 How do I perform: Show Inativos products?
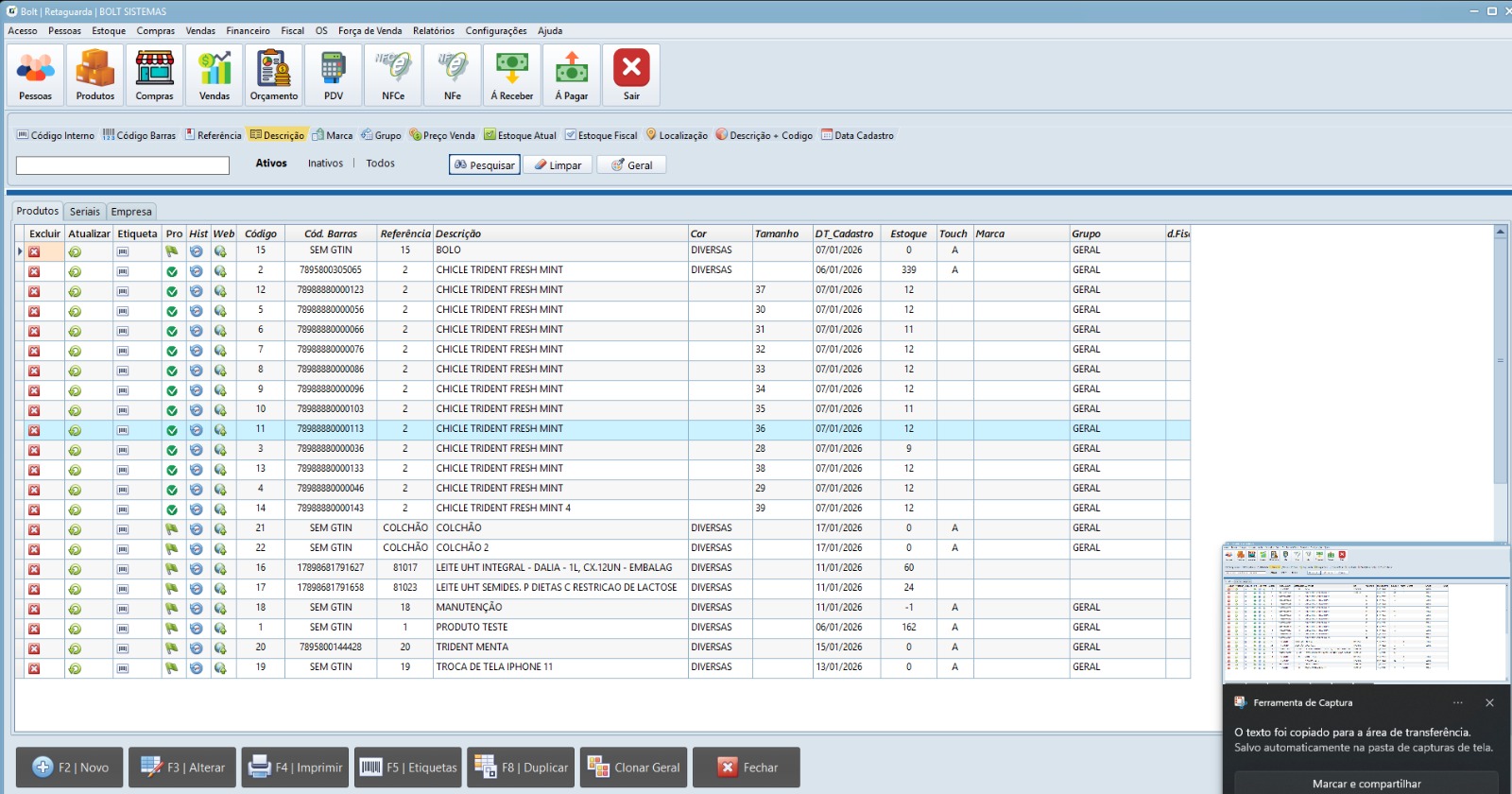tap(325, 164)
